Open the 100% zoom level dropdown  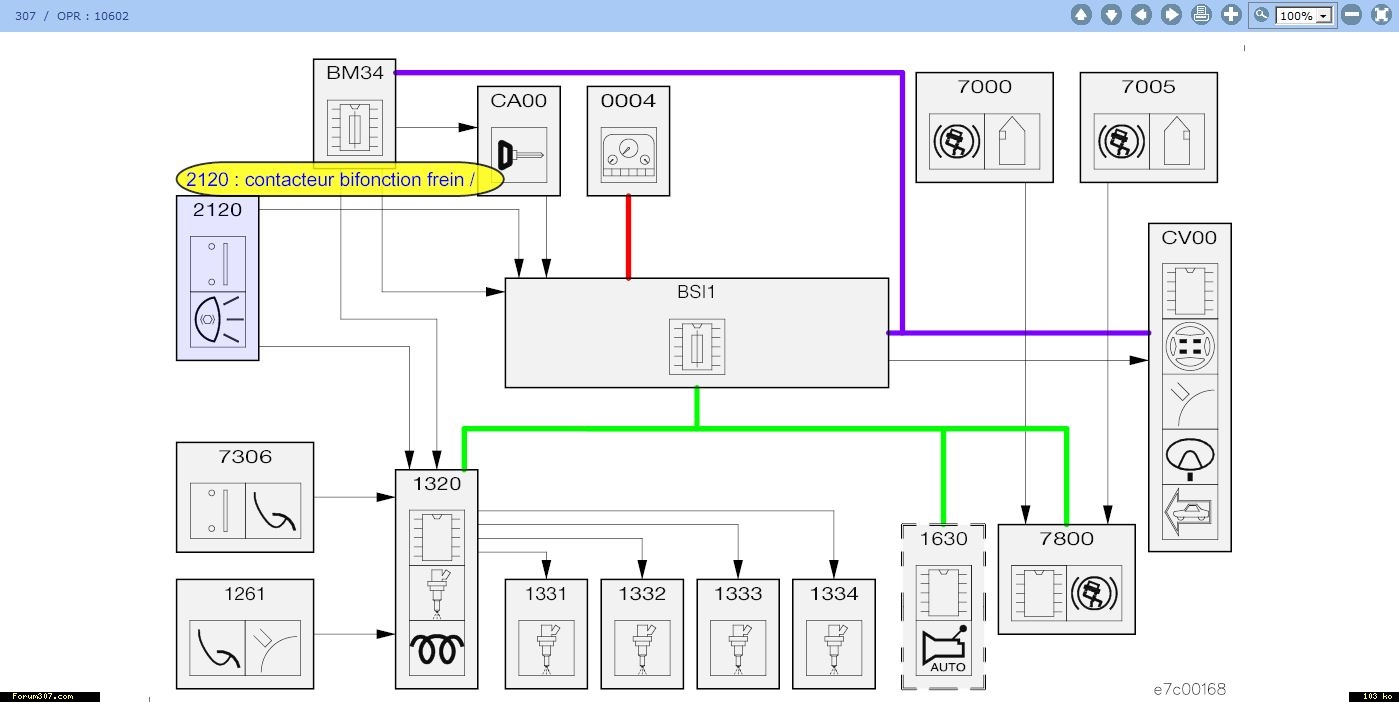click(x=1324, y=16)
